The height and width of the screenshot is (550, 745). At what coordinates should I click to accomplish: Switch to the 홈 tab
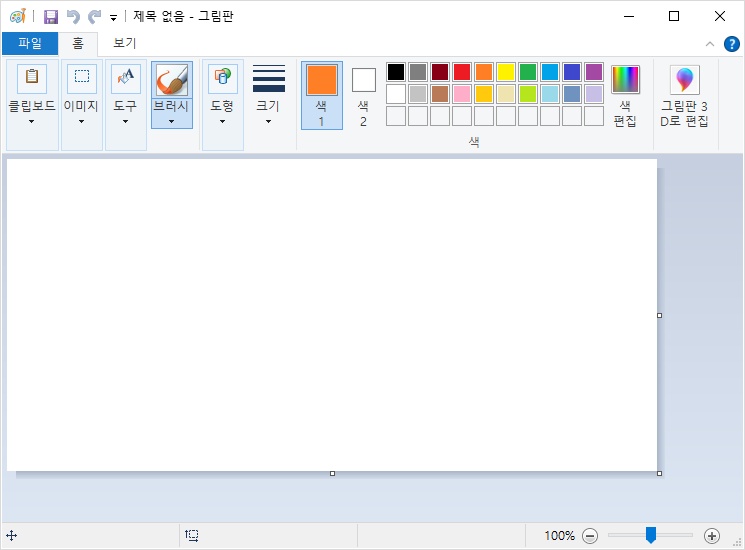pos(78,44)
